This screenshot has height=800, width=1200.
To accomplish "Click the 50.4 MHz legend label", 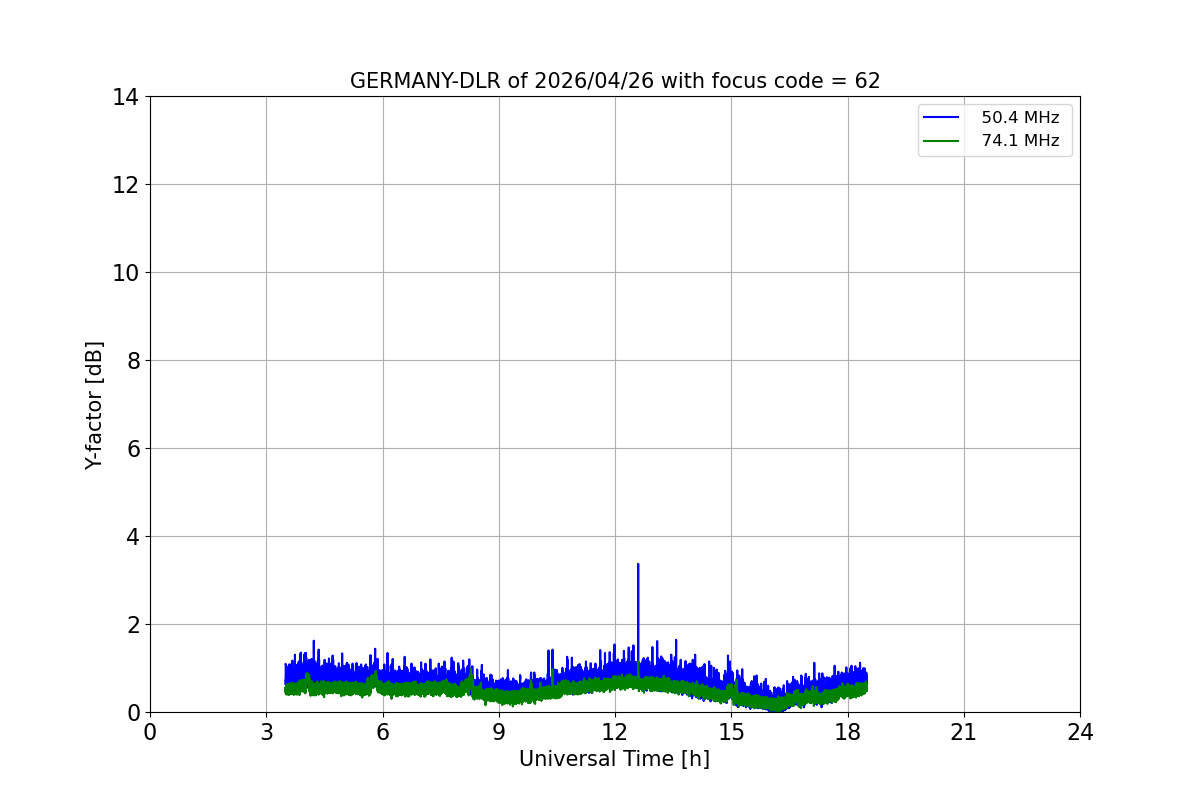I will [x=1020, y=118].
